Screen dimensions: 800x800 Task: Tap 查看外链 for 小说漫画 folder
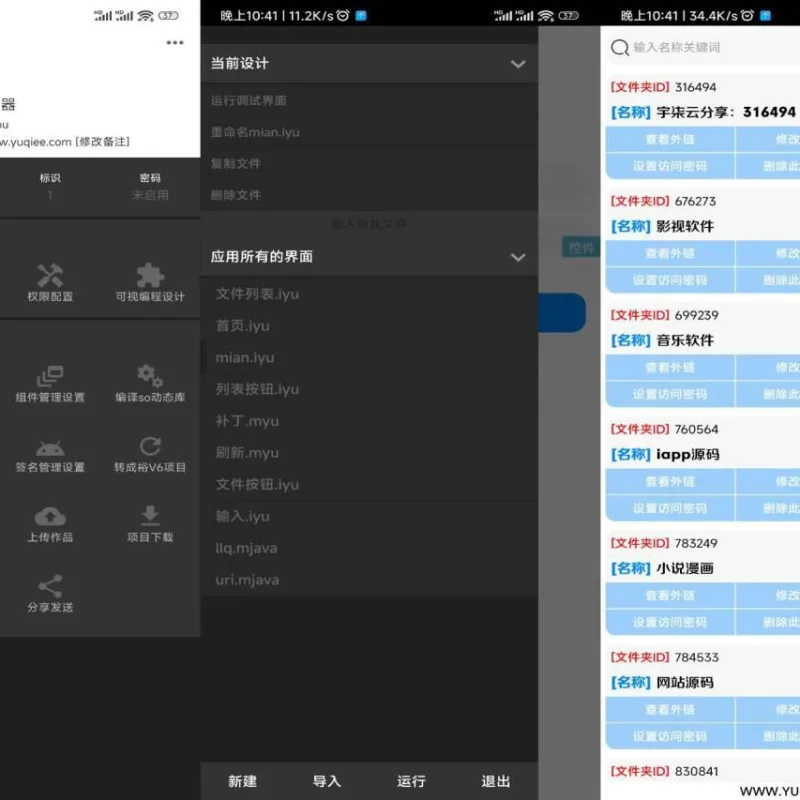[670, 595]
